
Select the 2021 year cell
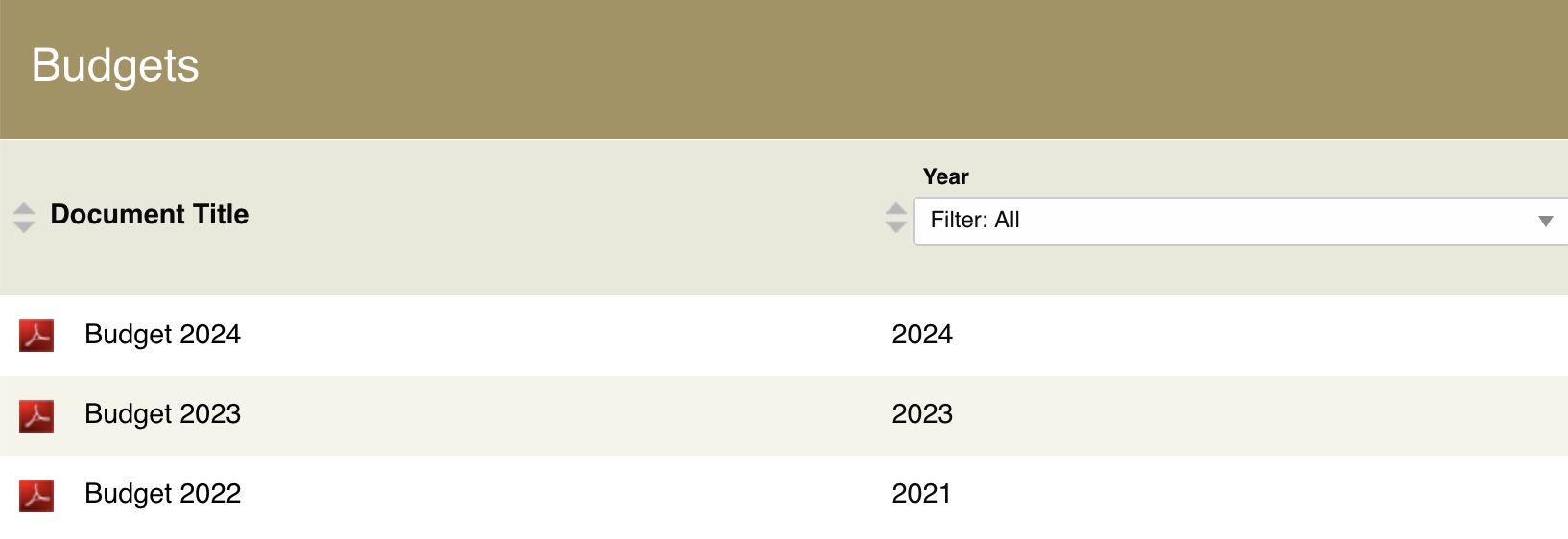pyautogui.click(x=921, y=494)
